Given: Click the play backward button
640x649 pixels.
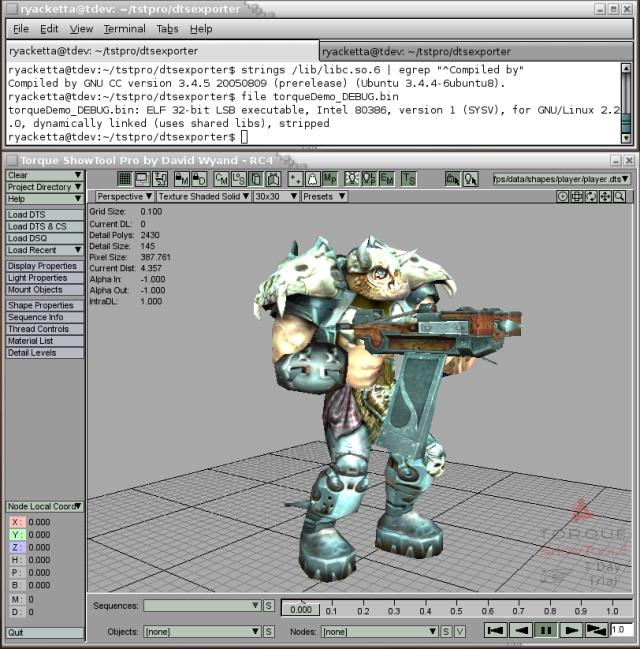Looking at the screenshot, I should click(520, 630).
